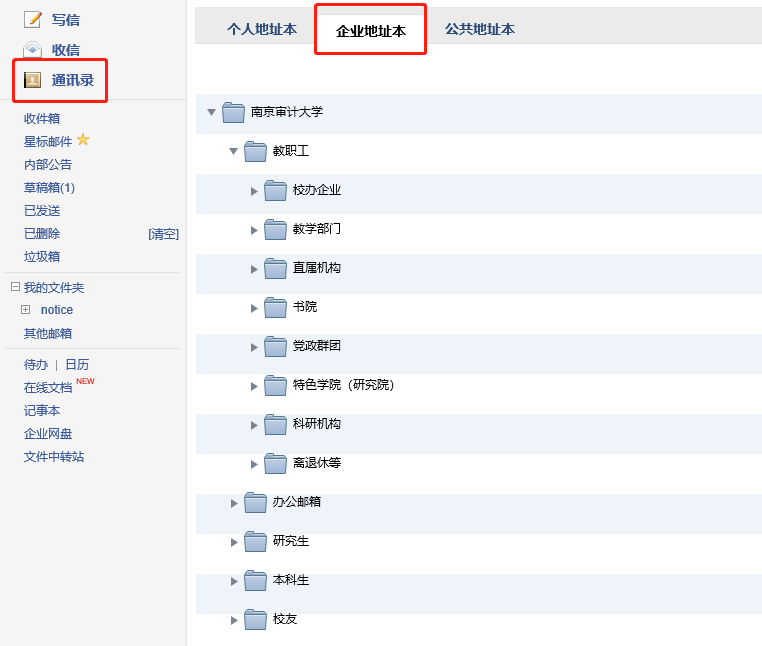This screenshot has width=762, height=646.
Task: Expand the 离退休等 node arrow
Action: pyautogui.click(x=254, y=464)
